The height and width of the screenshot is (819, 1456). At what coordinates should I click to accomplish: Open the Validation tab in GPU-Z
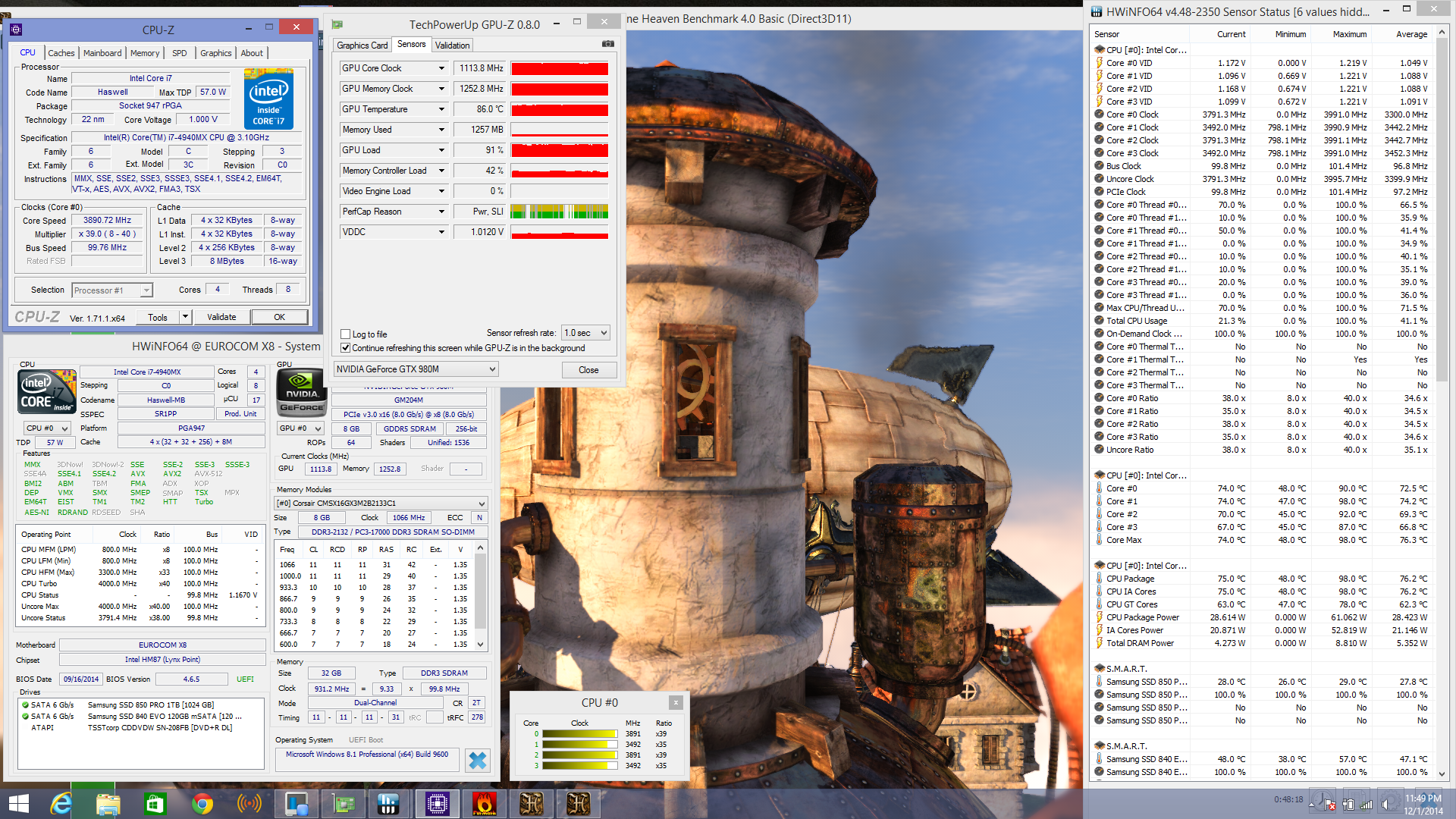tap(452, 45)
